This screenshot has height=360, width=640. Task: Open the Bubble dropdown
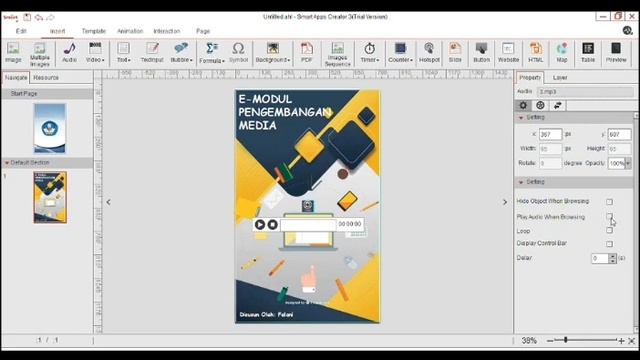(x=181, y=53)
